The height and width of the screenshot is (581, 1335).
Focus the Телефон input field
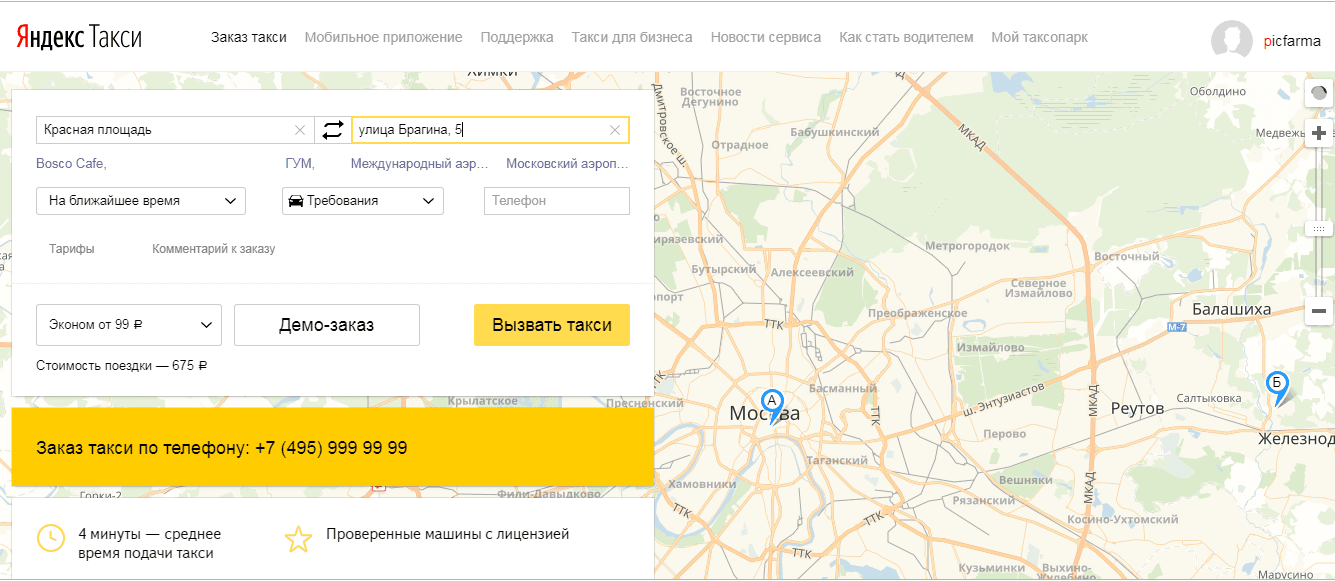click(557, 201)
